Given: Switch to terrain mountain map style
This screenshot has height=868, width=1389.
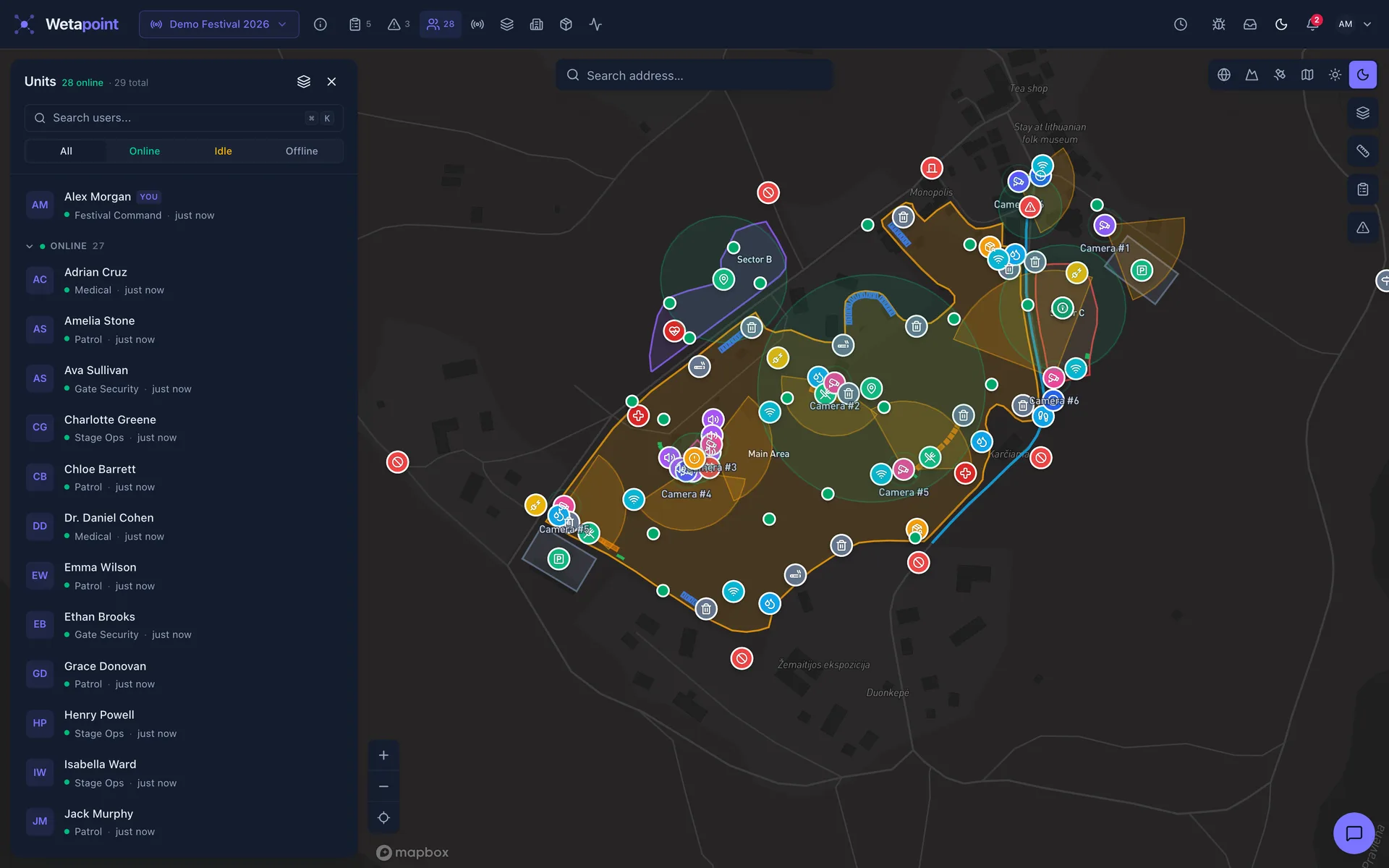Looking at the screenshot, I should pos(1252,75).
